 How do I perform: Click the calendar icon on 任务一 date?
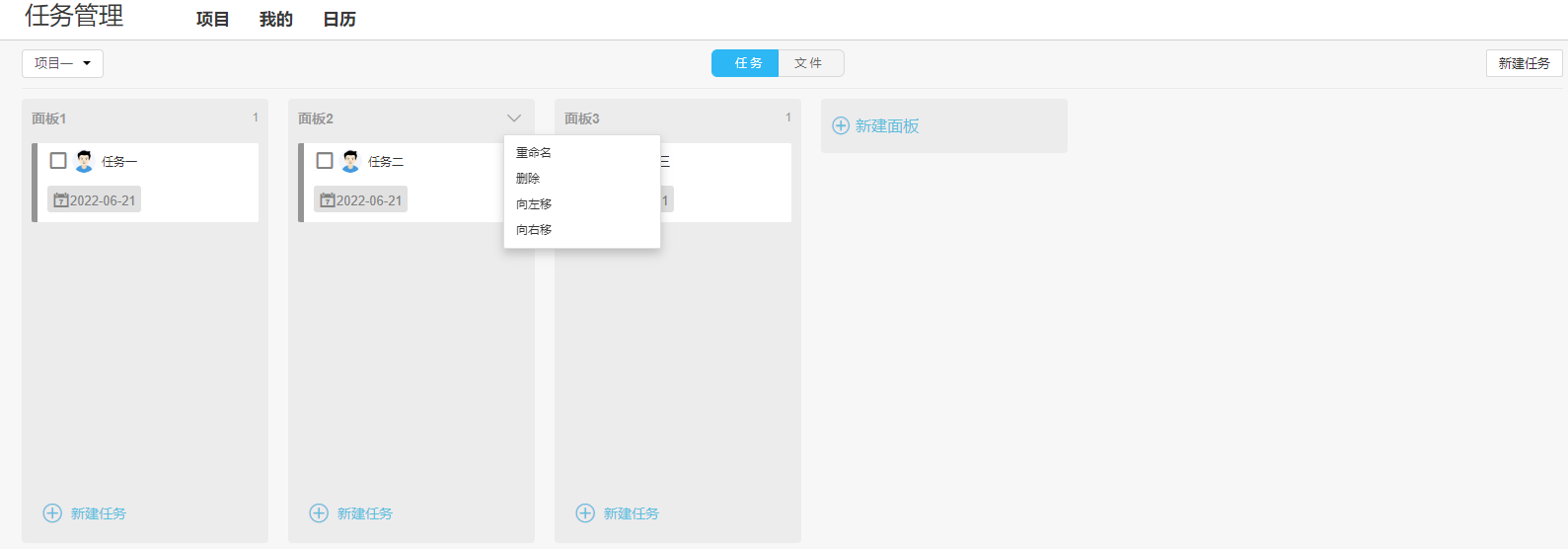[60, 200]
